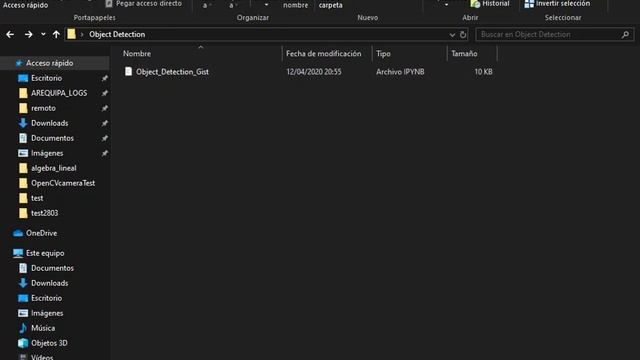Click Pegar acceso directo in the ribbon

[x=143, y=4]
